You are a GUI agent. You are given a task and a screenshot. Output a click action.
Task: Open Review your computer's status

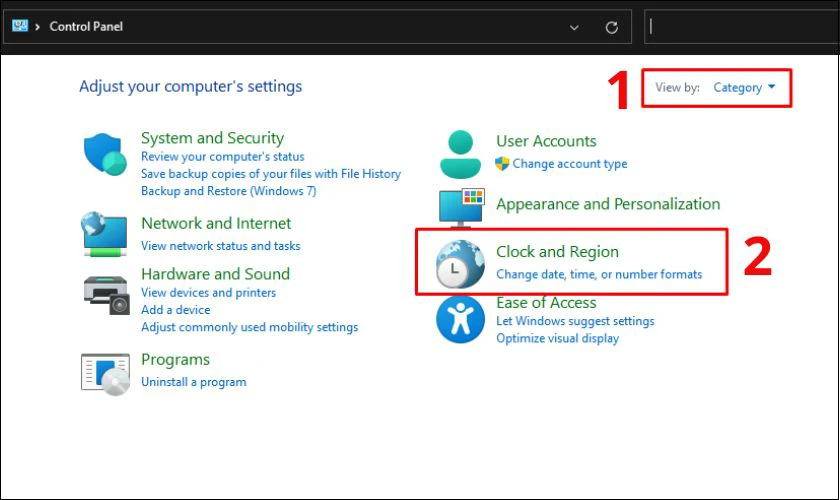click(222, 156)
